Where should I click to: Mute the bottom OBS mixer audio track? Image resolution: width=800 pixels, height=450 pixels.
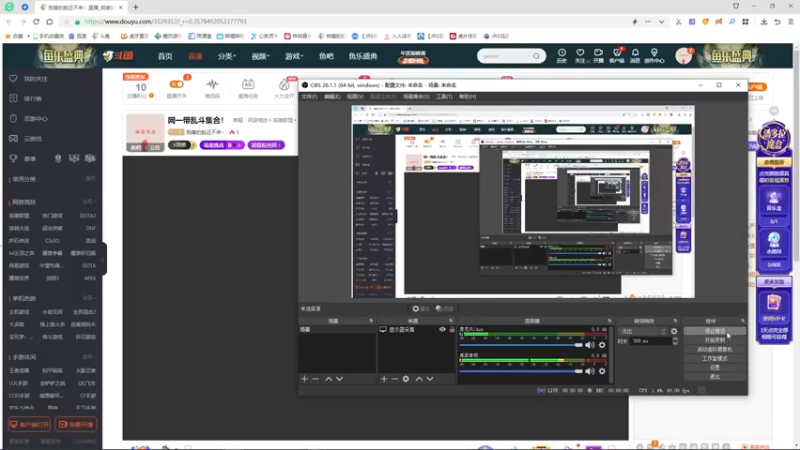point(590,371)
